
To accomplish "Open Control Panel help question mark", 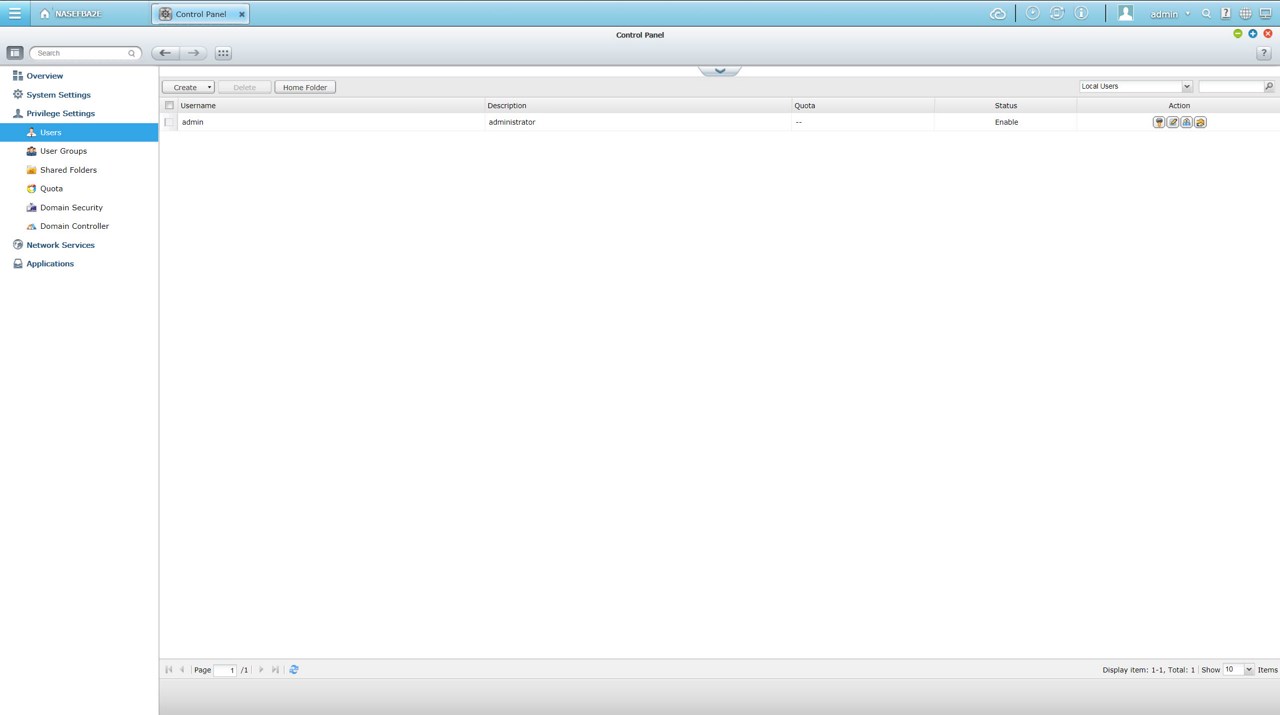I will 1263,53.
